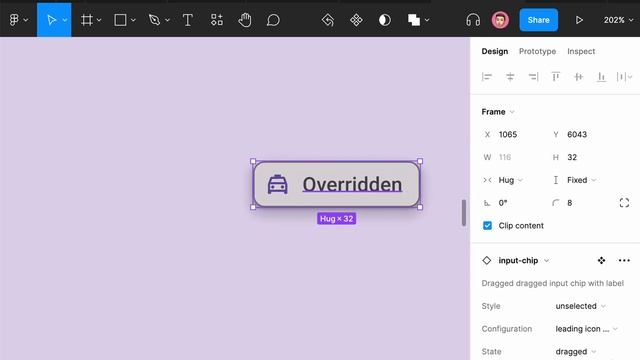Change State property from dragged

576,351
